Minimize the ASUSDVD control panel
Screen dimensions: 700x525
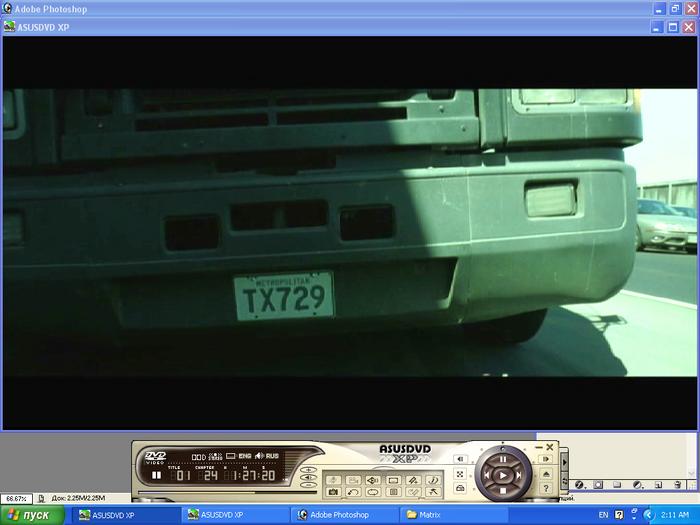(539, 447)
